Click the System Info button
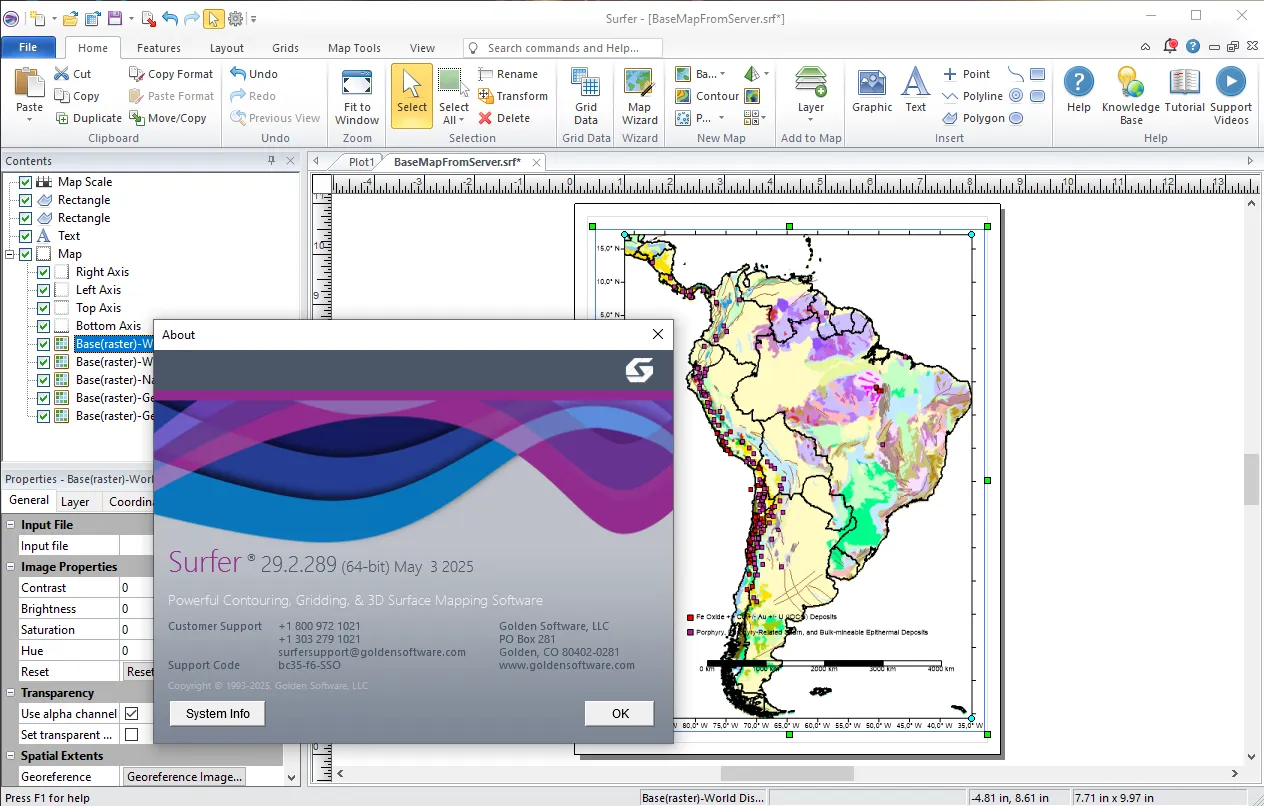This screenshot has width=1264, height=806. 218,713
